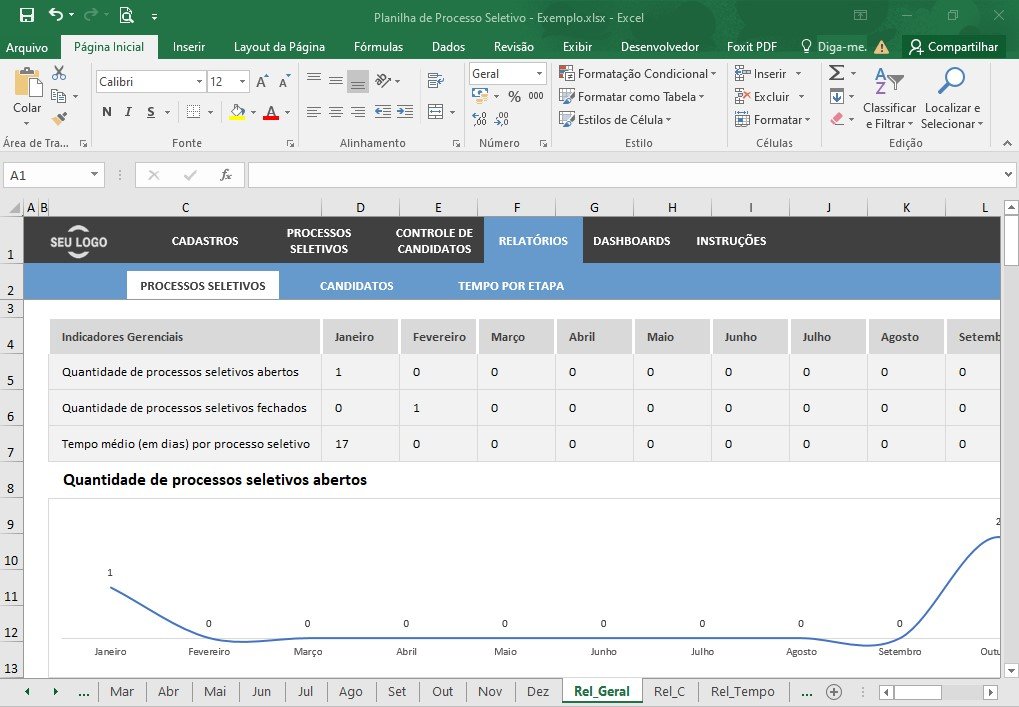Open the Fill down arrow icon
Image resolution: width=1019 pixels, height=707 pixels.
point(837,97)
